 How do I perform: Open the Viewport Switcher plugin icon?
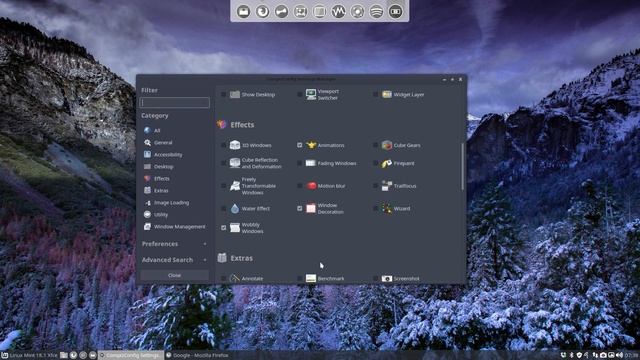311,94
